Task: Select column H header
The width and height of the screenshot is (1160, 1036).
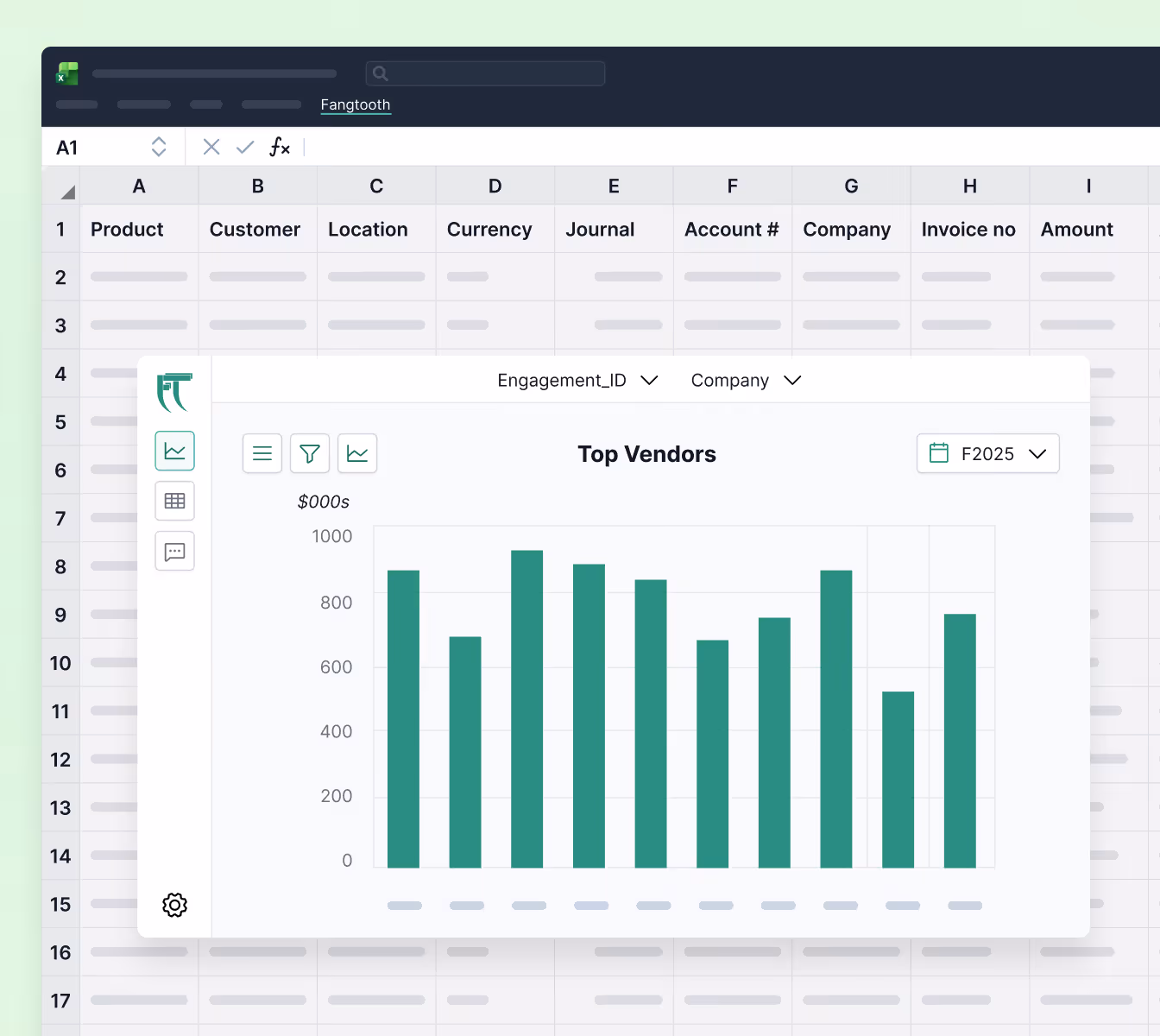Action: coord(970,186)
